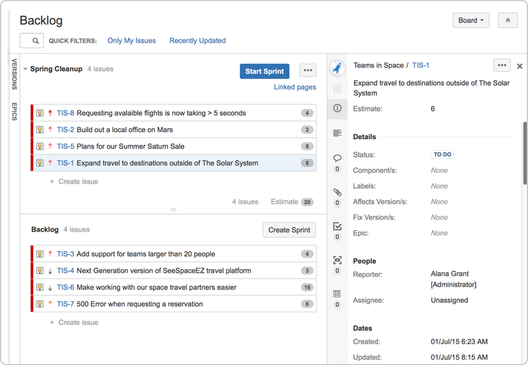Close the TIS-1 issue detail panel

coord(520,66)
